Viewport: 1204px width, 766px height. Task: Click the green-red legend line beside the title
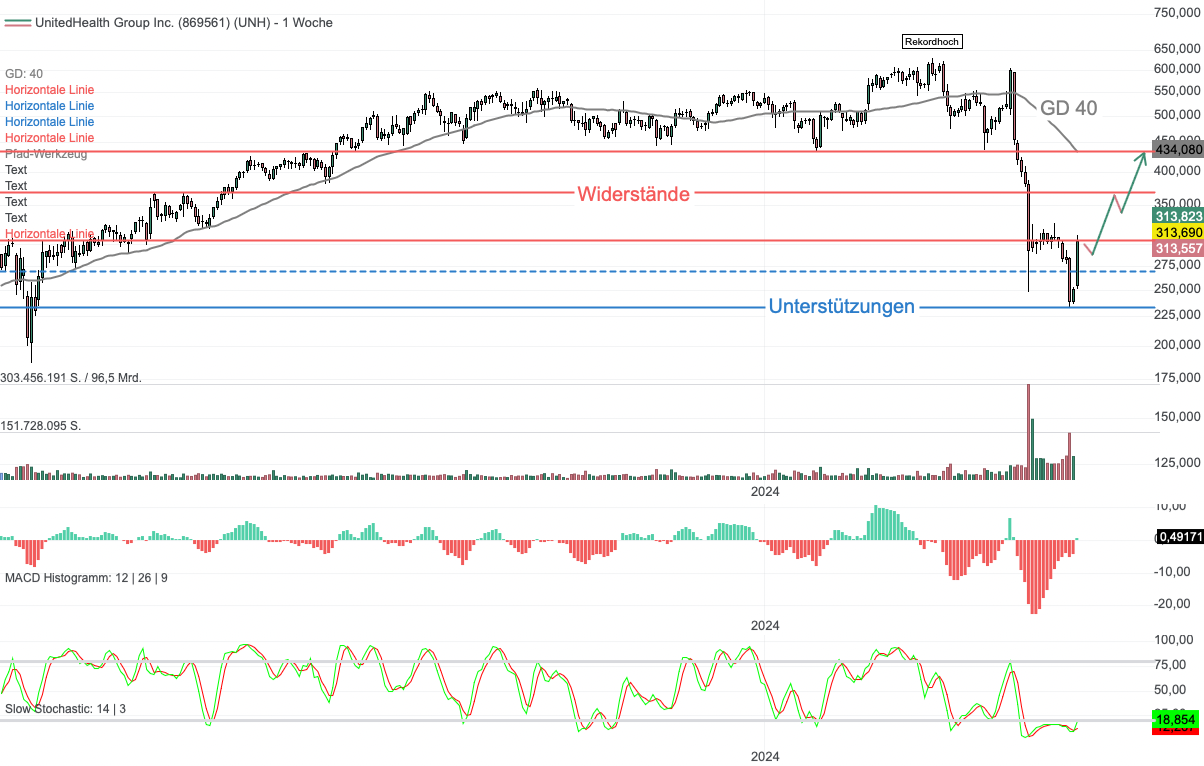(x=17, y=22)
